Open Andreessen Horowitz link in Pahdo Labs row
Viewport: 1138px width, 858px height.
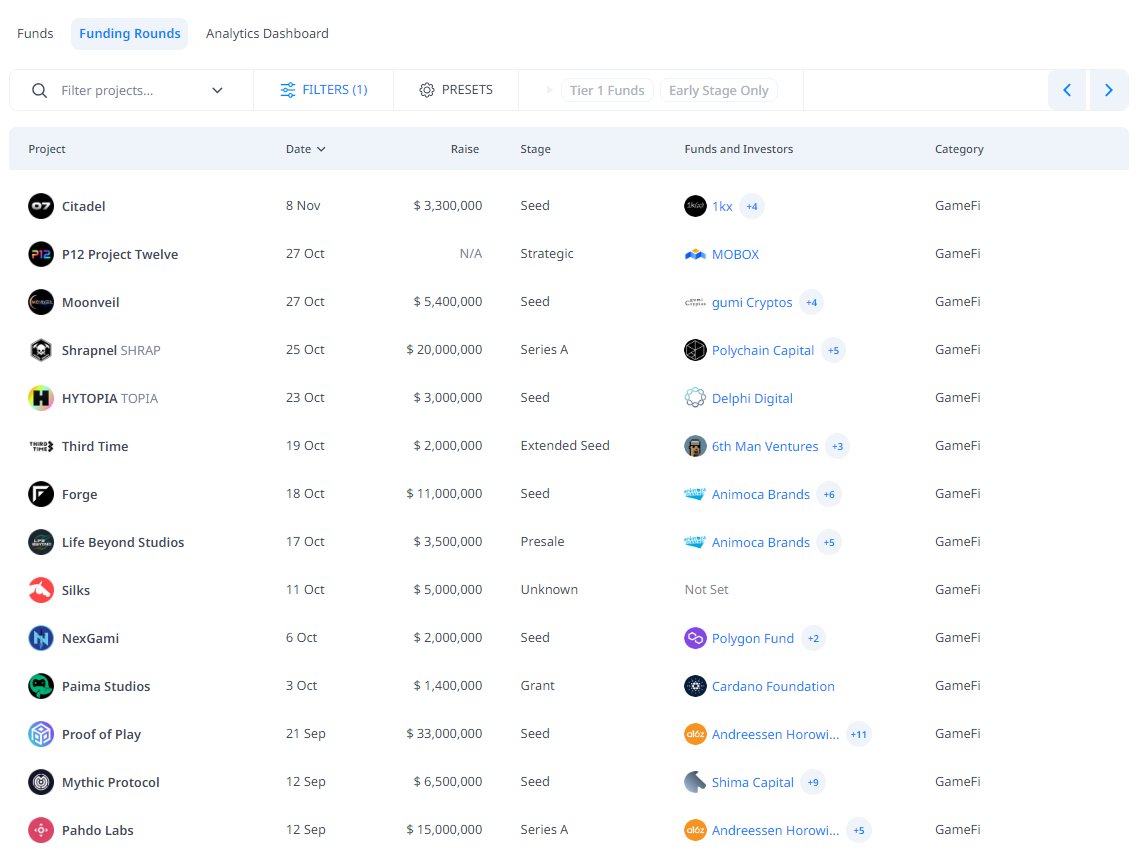[775, 830]
